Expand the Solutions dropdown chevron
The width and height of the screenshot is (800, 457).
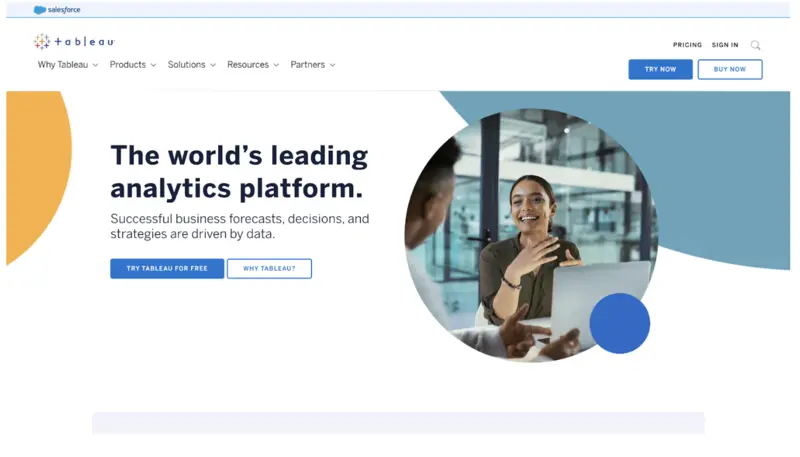(213, 65)
